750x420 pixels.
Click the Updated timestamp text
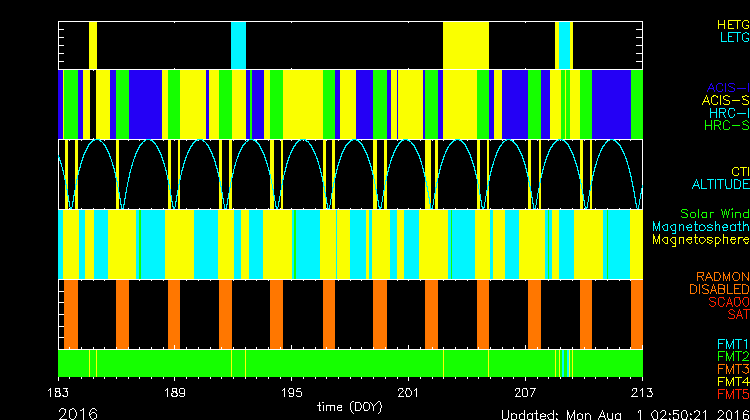(621, 413)
